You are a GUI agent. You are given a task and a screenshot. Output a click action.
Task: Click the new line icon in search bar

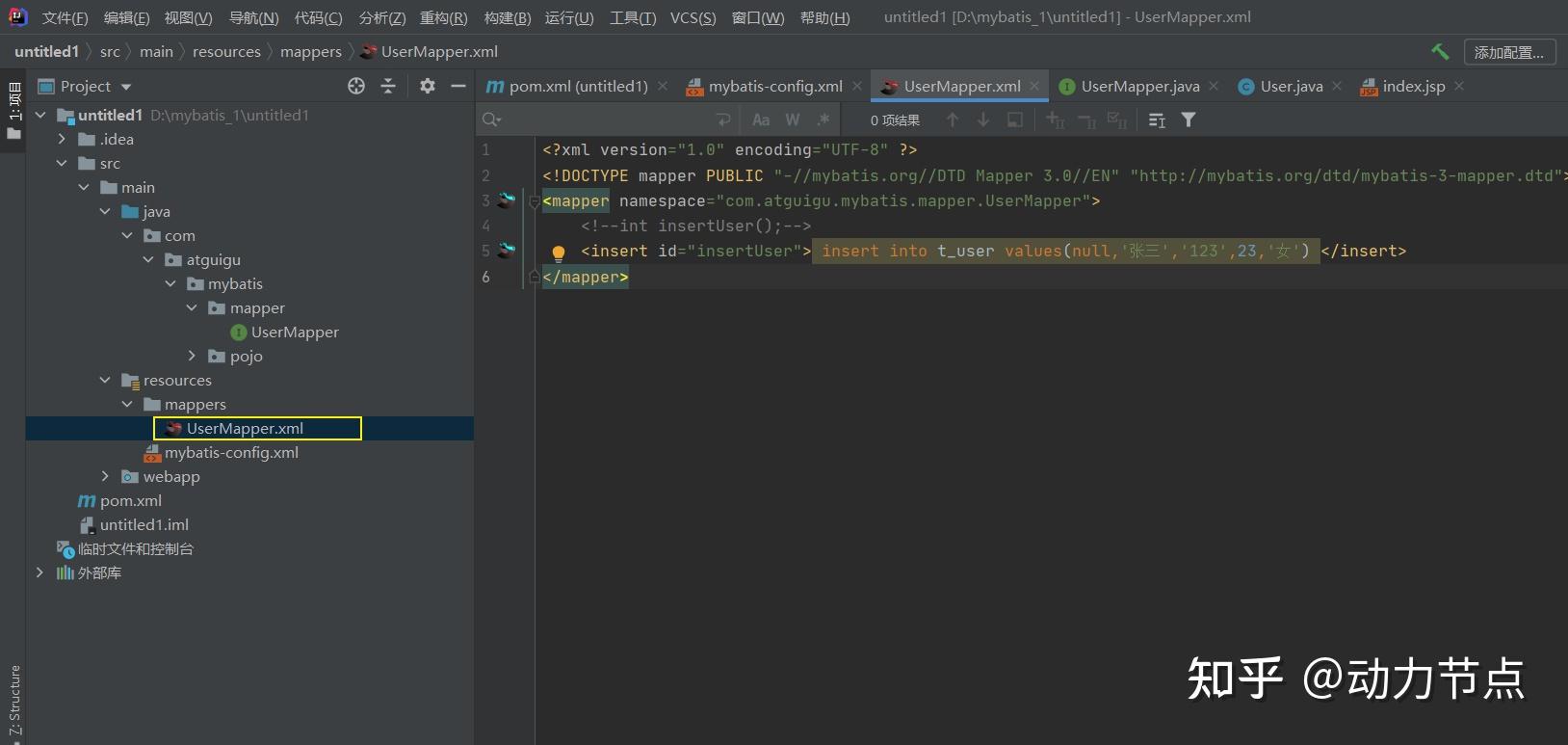(723, 120)
